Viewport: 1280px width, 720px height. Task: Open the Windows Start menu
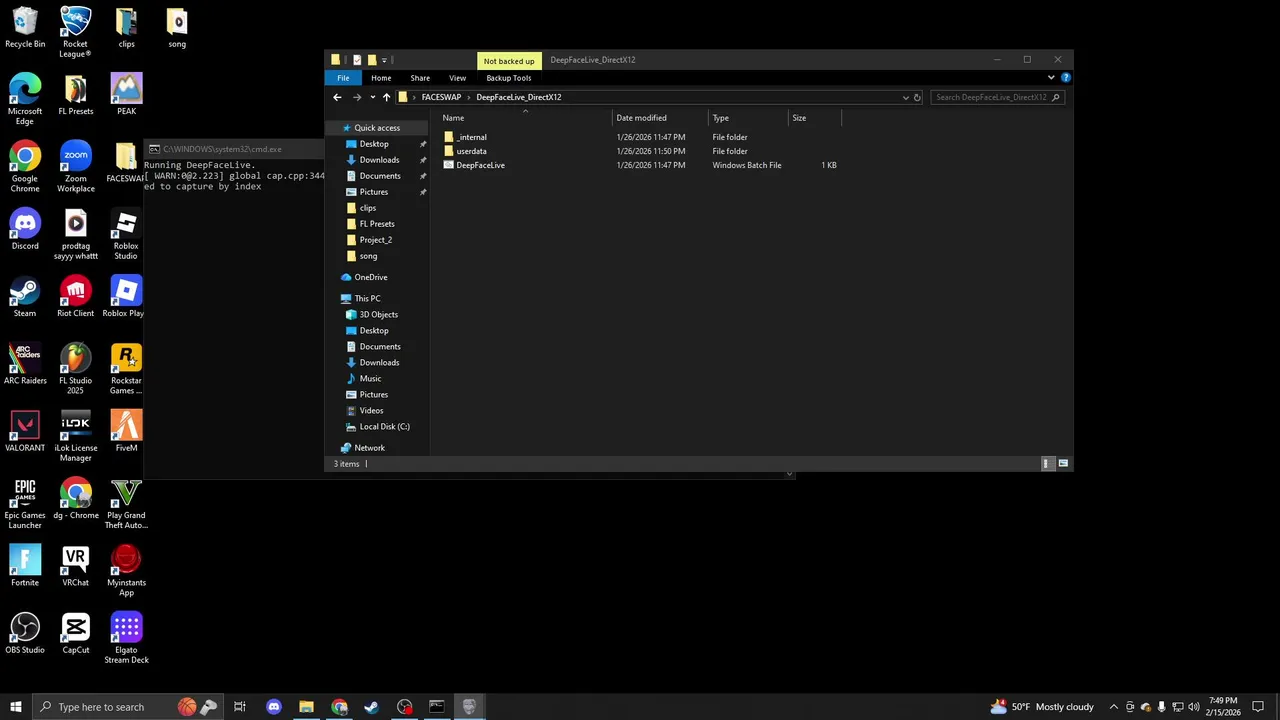(x=16, y=707)
